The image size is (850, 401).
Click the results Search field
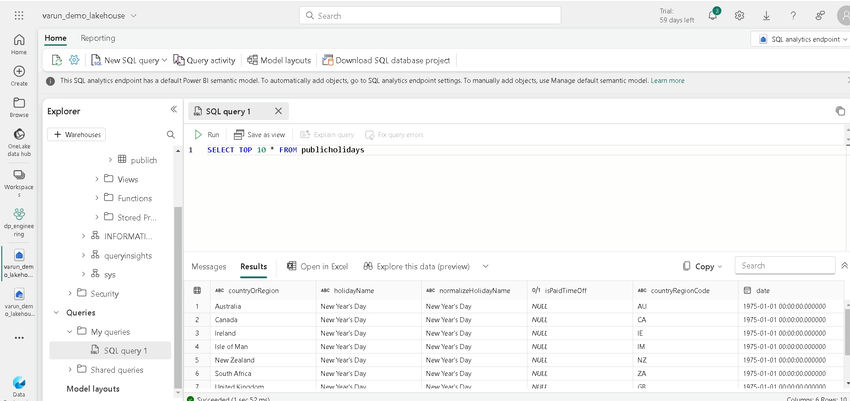click(784, 266)
